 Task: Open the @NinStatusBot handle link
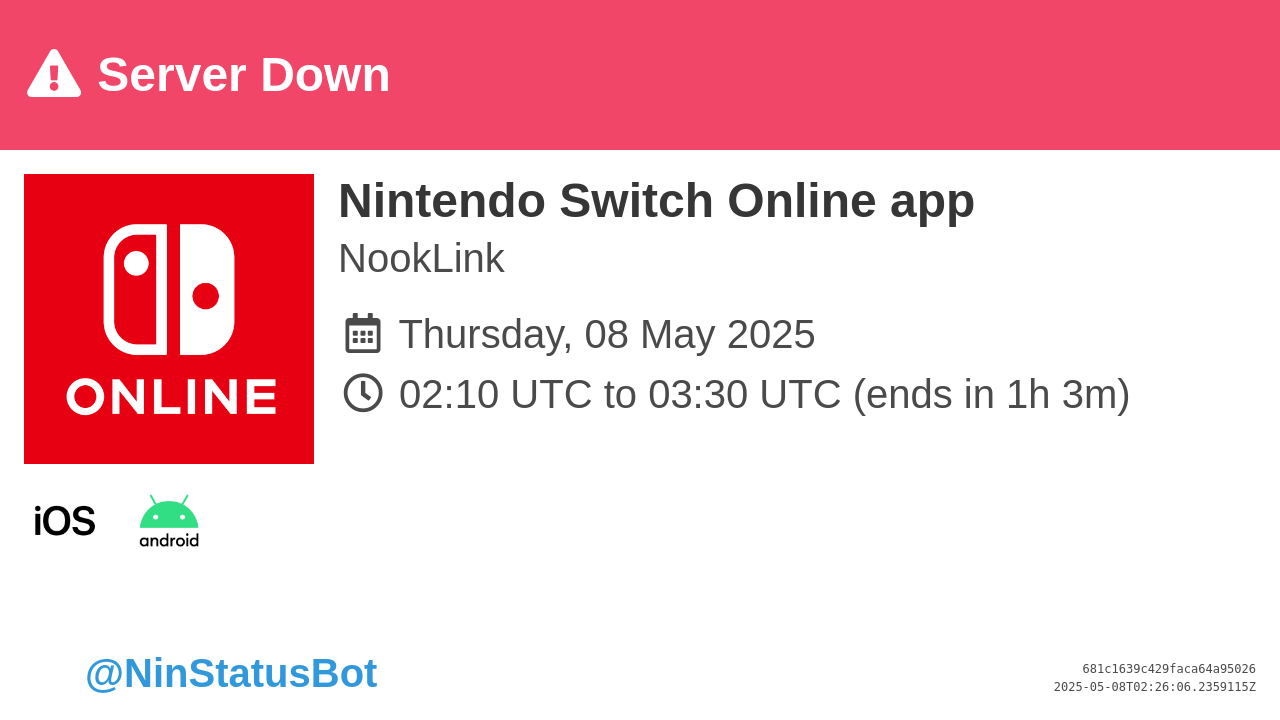[x=231, y=673]
